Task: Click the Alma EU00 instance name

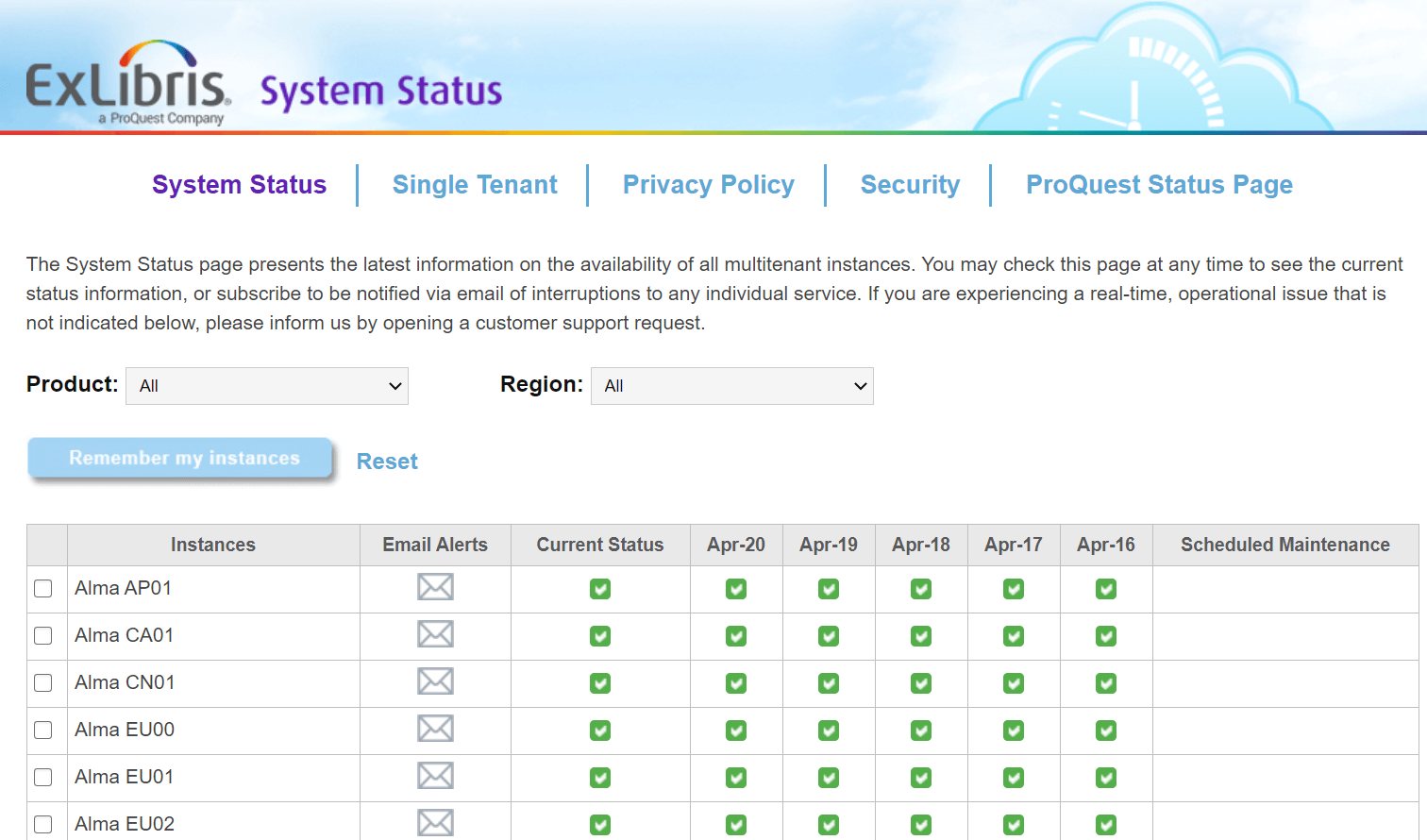Action: 125,730
